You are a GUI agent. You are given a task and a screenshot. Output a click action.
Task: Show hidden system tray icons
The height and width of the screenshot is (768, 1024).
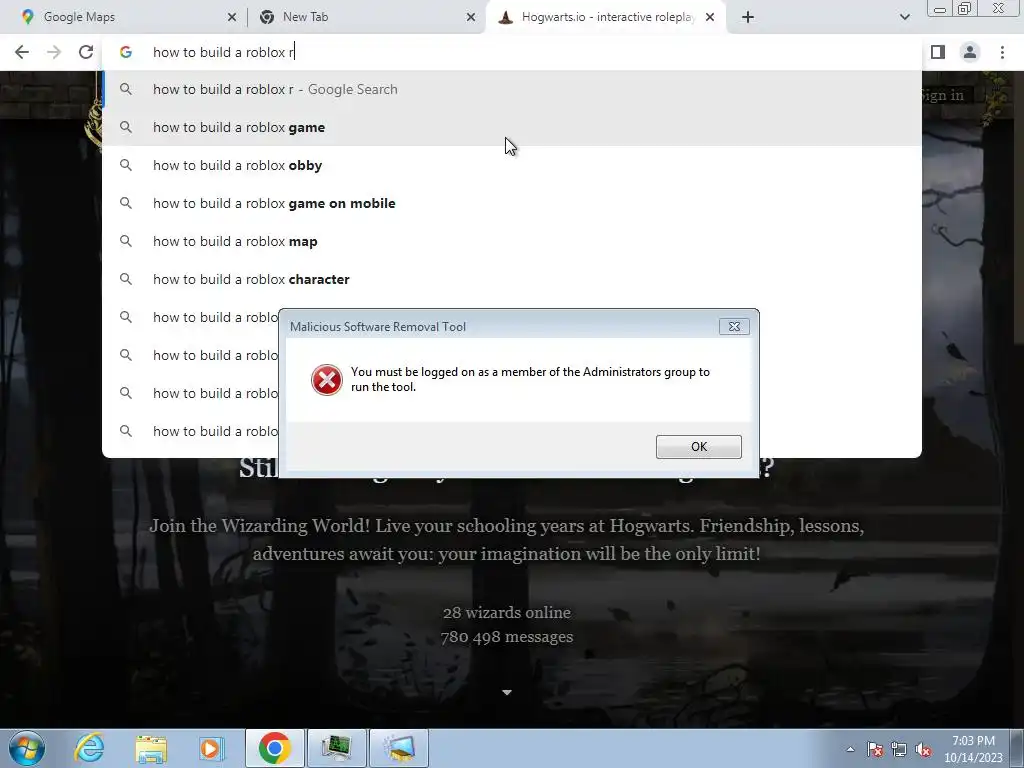click(x=850, y=749)
